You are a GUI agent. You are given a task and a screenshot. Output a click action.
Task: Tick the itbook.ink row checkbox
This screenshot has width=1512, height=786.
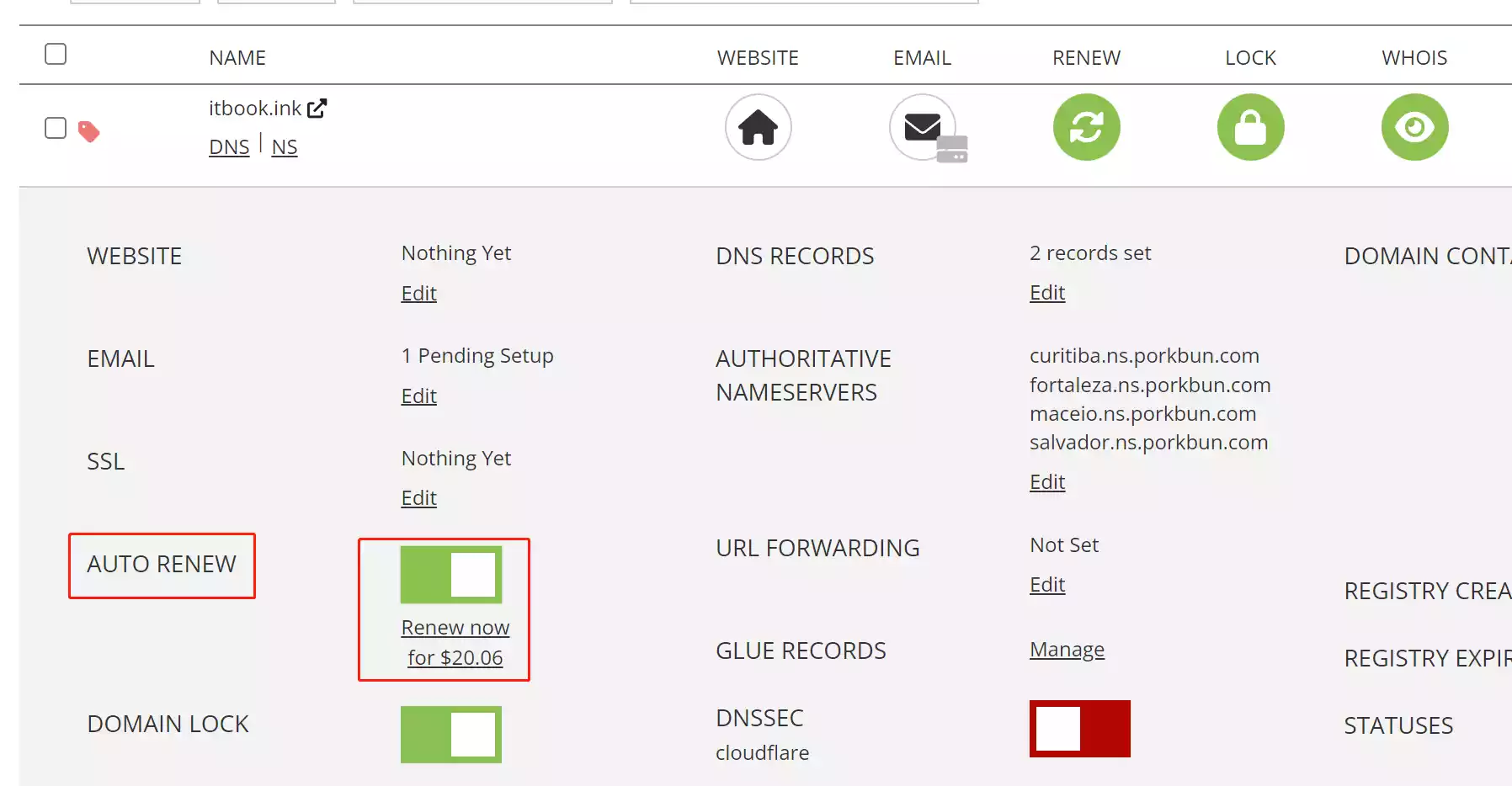pyautogui.click(x=56, y=128)
